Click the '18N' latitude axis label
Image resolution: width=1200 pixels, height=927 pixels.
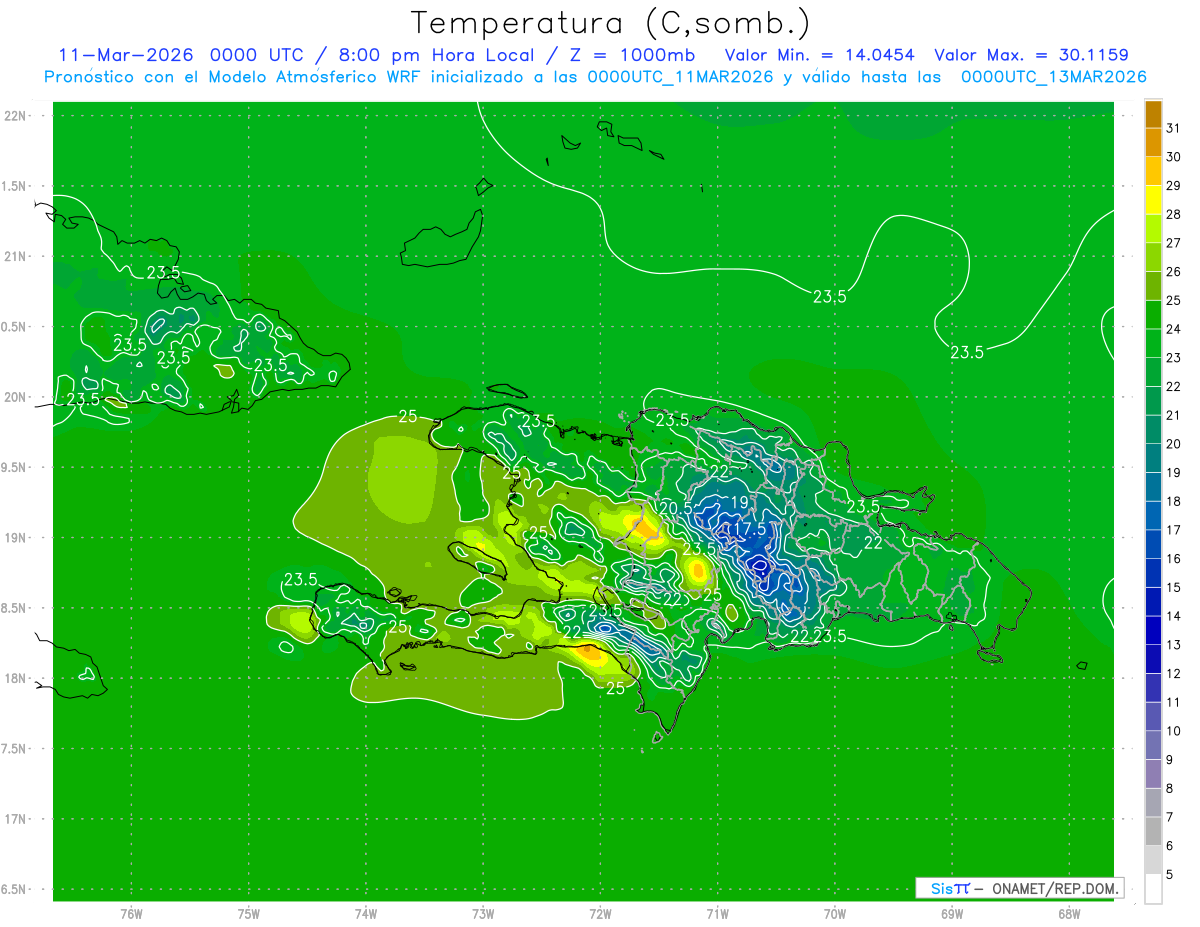coord(16,679)
